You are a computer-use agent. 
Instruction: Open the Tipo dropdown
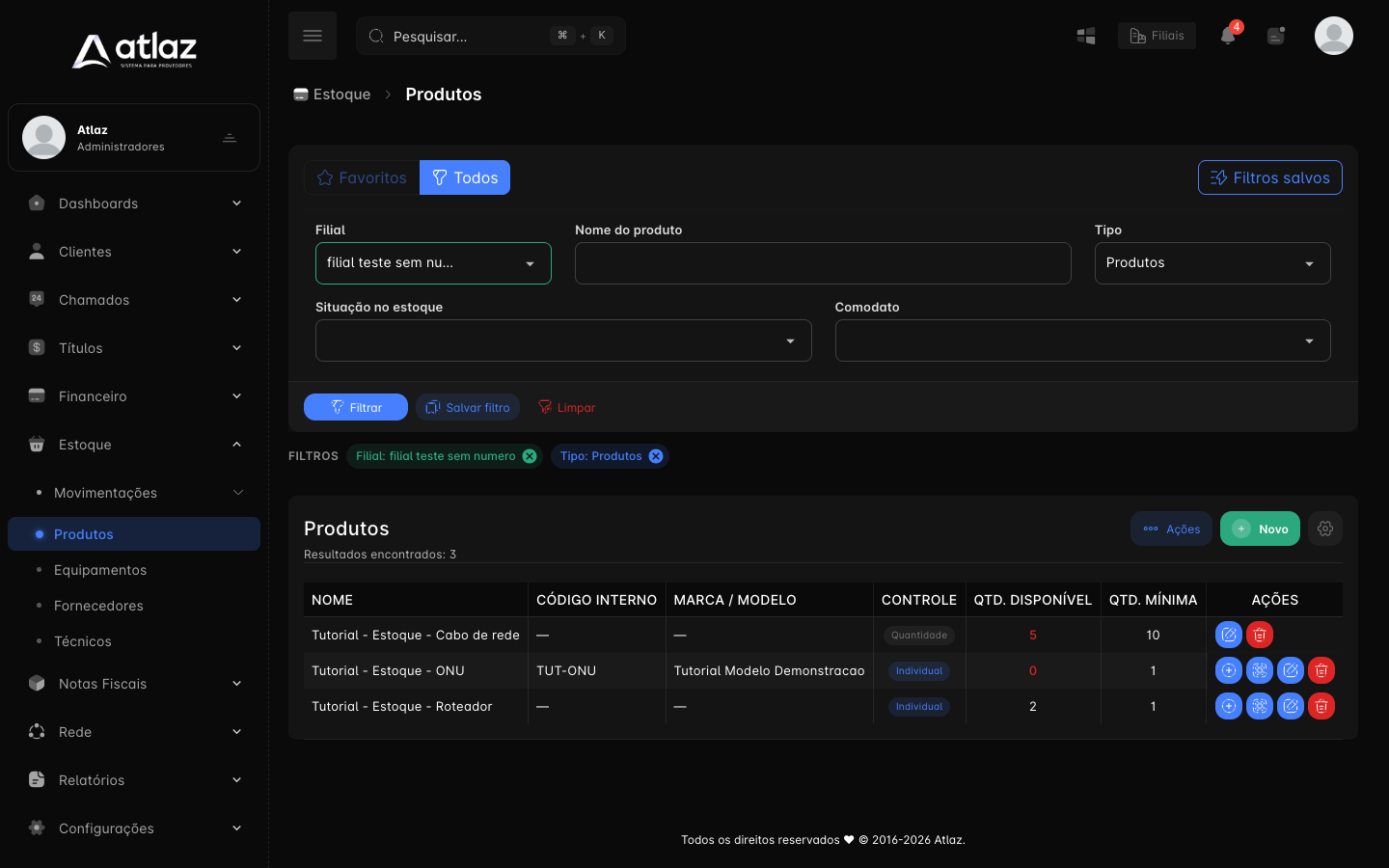tap(1212, 263)
